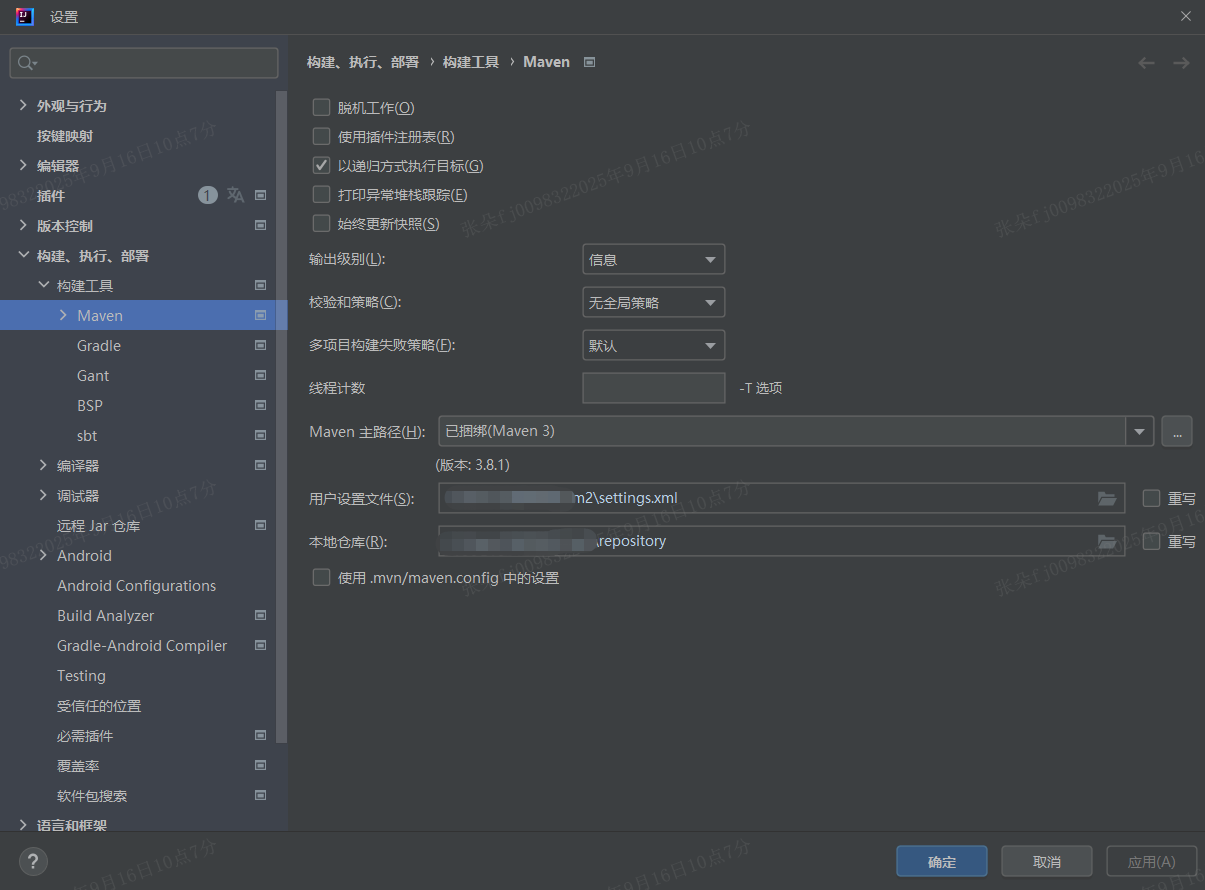The width and height of the screenshot is (1205, 890).
Task: Select Testing in the settings tree
Action: (81, 675)
